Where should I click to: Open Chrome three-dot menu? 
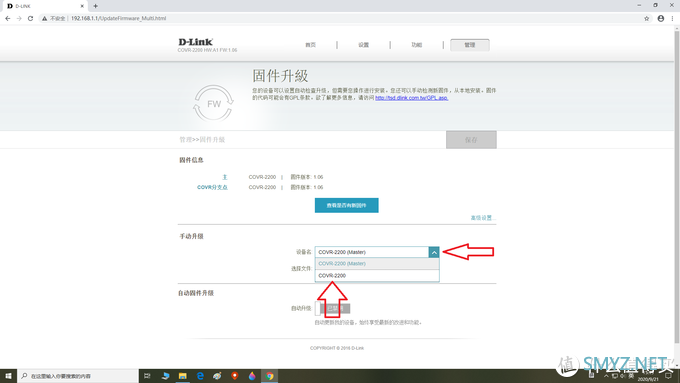[x=672, y=18]
